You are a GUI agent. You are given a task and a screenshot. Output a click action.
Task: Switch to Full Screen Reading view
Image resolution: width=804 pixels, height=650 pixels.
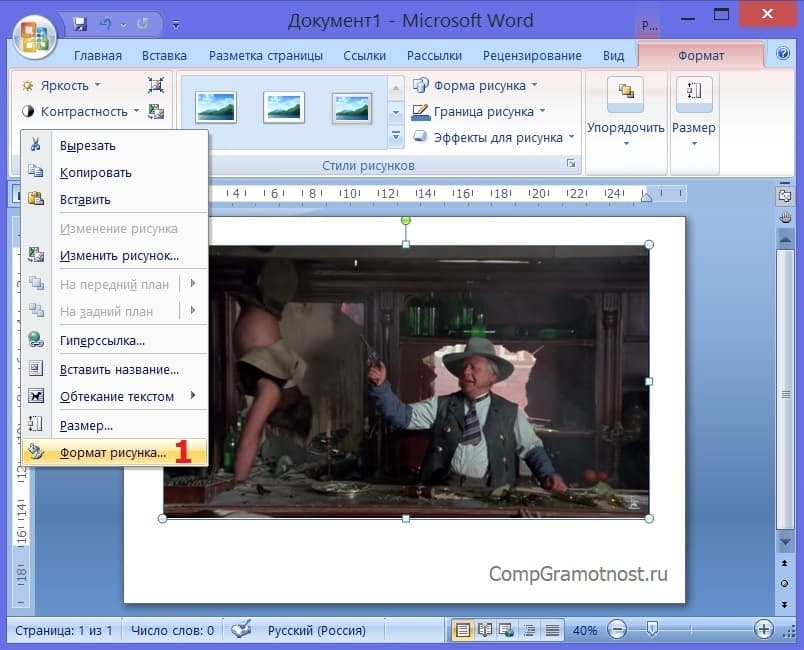click(x=485, y=629)
